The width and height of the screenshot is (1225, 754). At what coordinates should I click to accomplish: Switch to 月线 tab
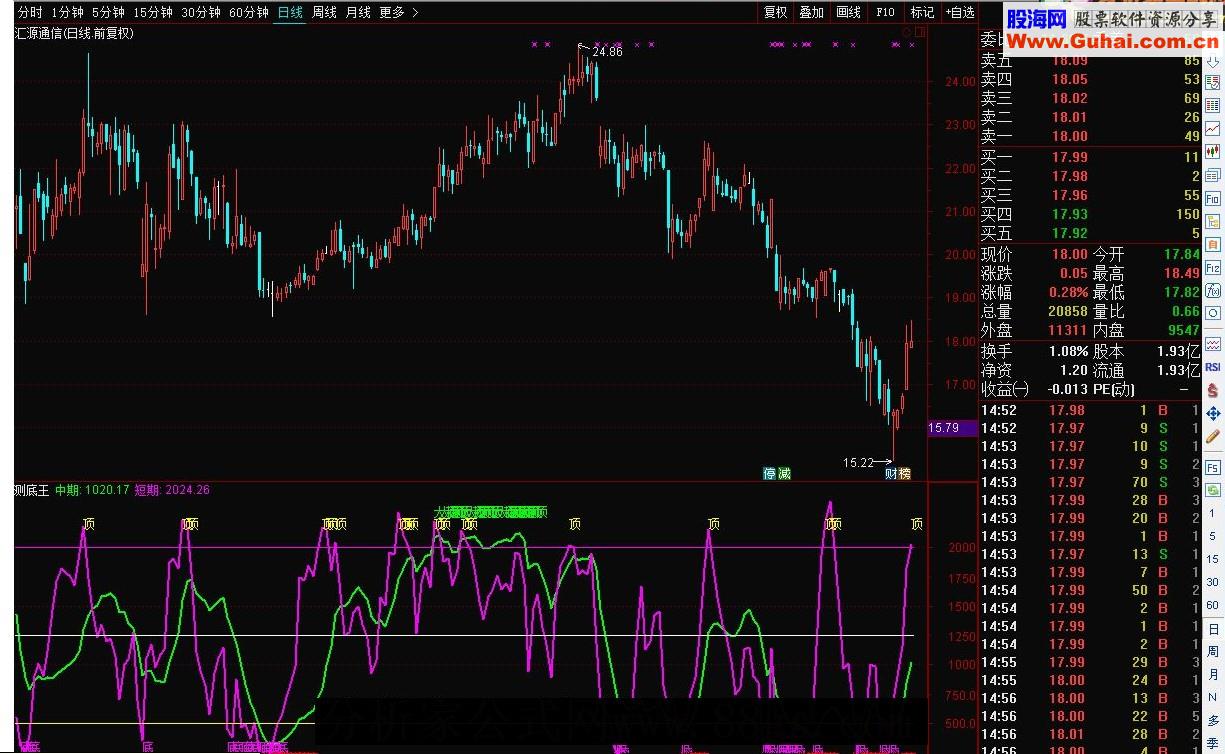358,12
